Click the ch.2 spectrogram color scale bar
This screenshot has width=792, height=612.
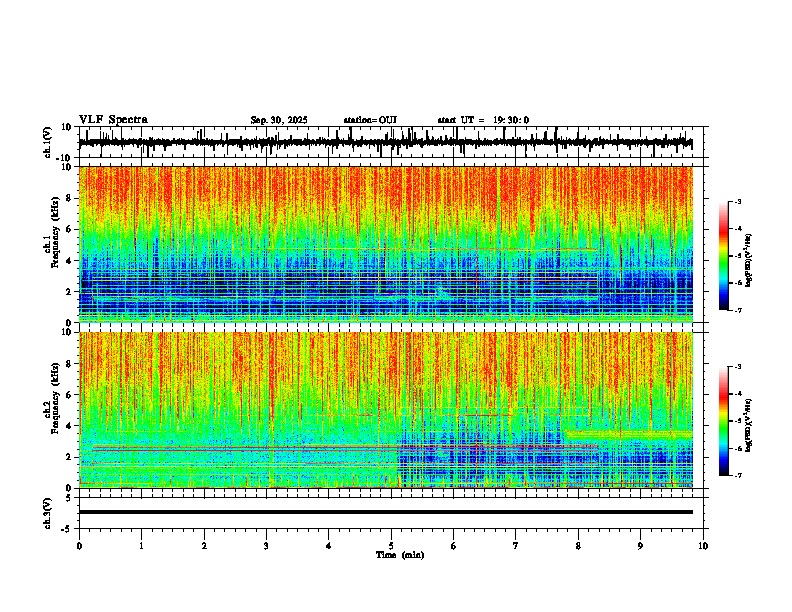(723, 421)
